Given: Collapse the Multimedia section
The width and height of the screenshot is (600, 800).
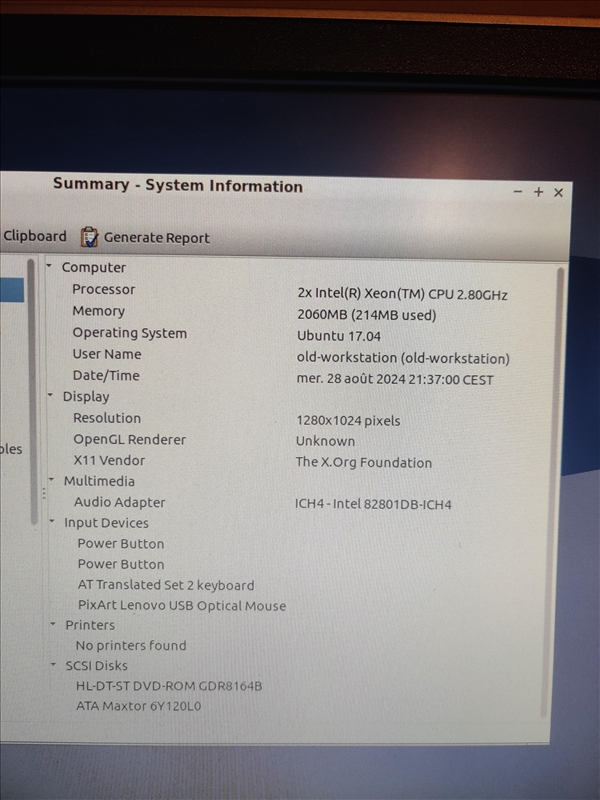Looking at the screenshot, I should [52, 480].
